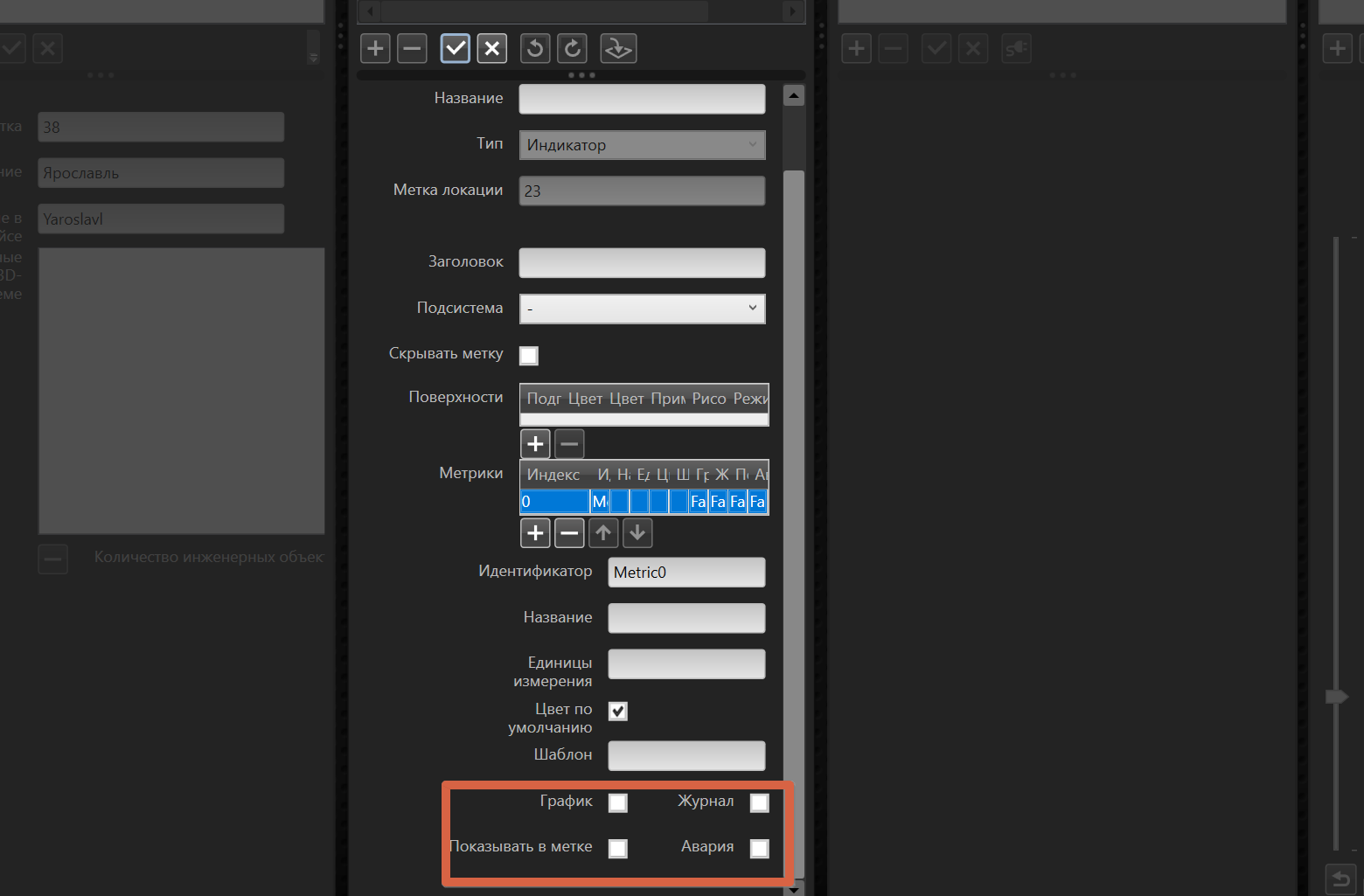Viewport: 1364px width, 896px height.
Task: Click the Идентификатор field containing Metric0
Action: (687, 573)
